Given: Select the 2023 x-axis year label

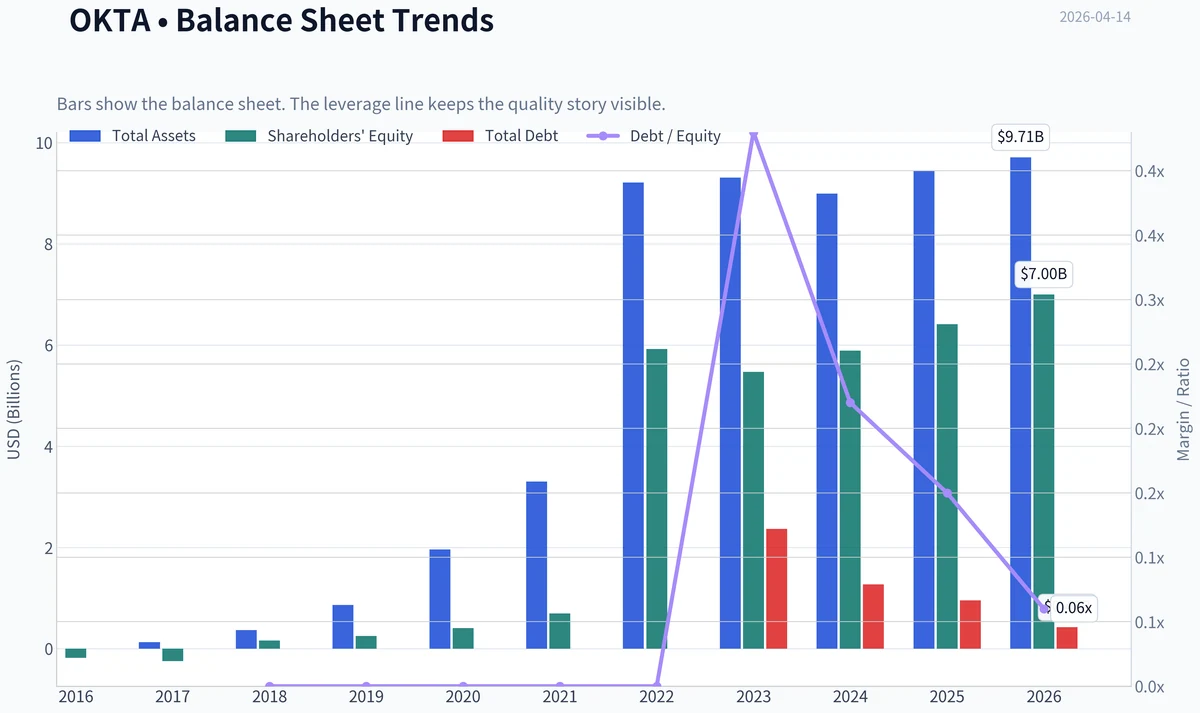Looking at the screenshot, I should click(x=753, y=697).
